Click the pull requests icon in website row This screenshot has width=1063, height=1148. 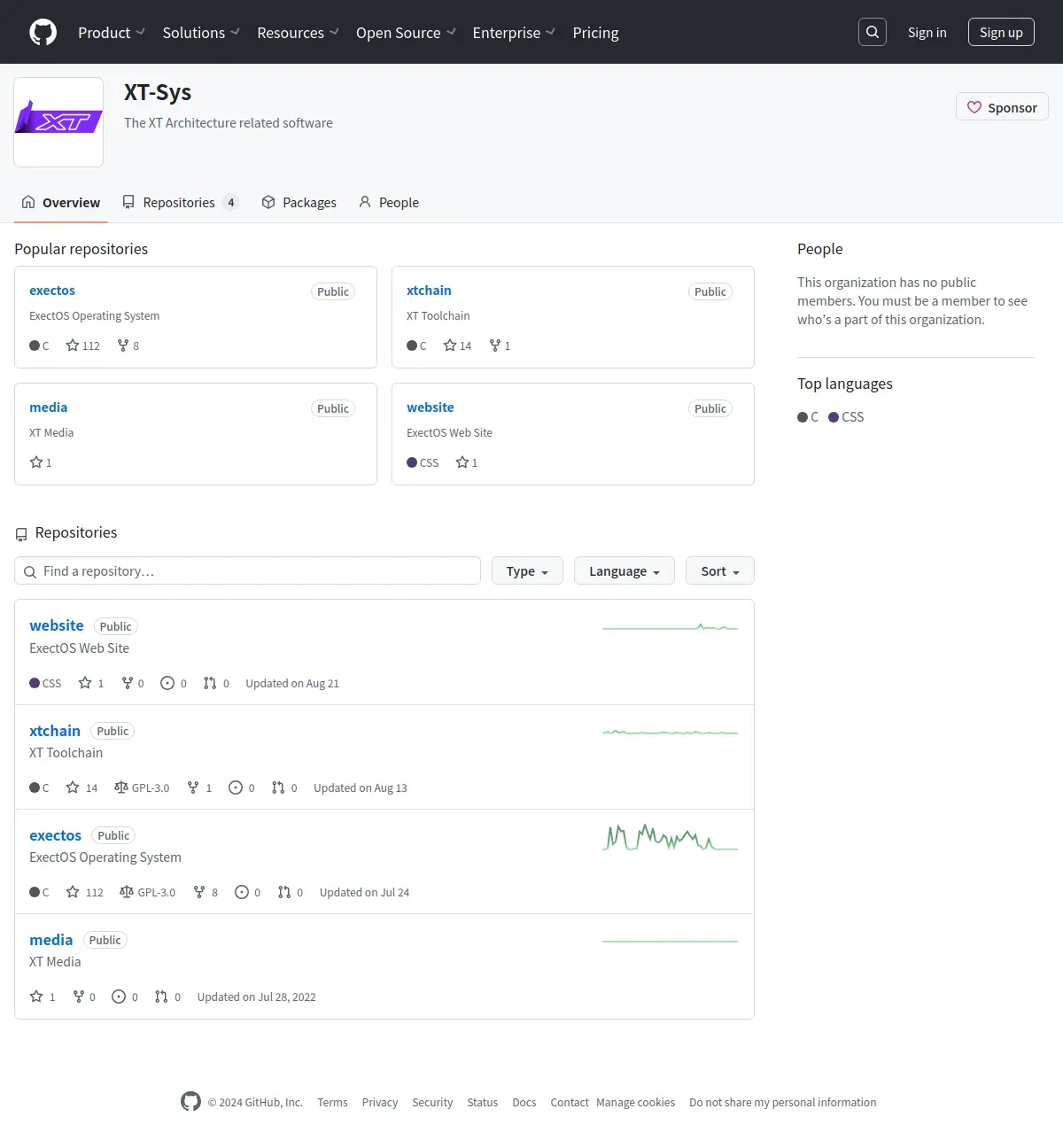(x=210, y=683)
